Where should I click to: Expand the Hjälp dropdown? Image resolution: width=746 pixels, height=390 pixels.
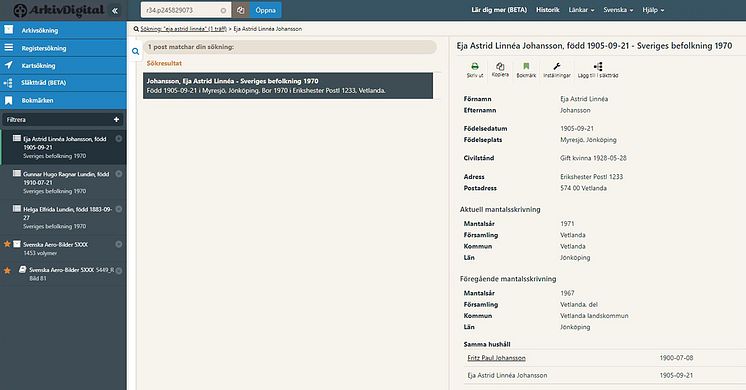tap(653, 10)
